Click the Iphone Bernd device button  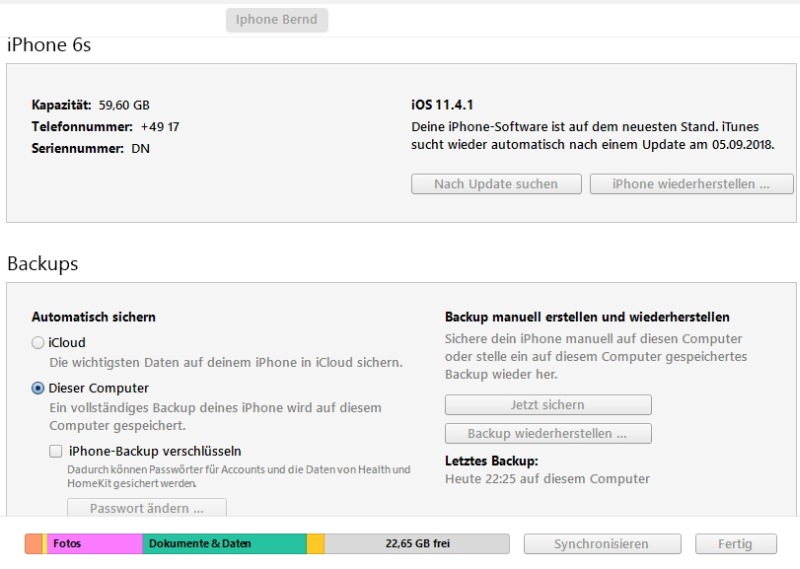coord(277,20)
